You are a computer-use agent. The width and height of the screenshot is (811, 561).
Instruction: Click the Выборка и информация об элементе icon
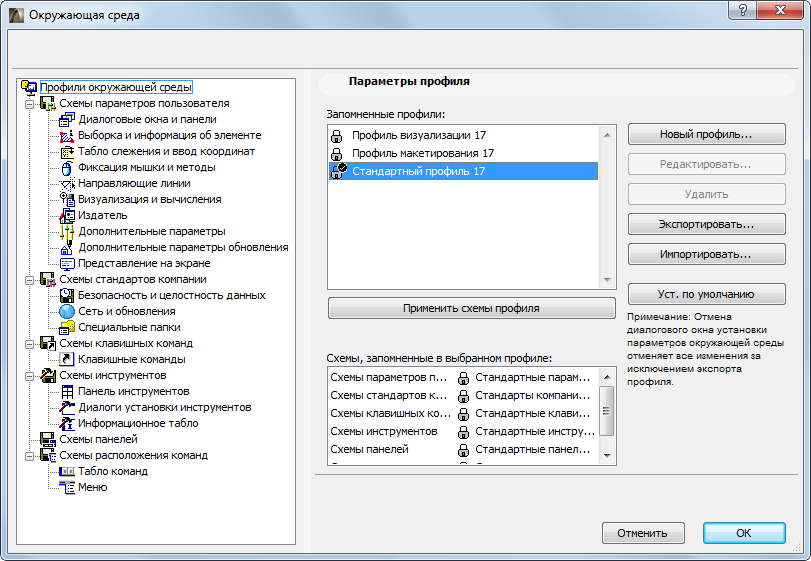click(x=67, y=135)
